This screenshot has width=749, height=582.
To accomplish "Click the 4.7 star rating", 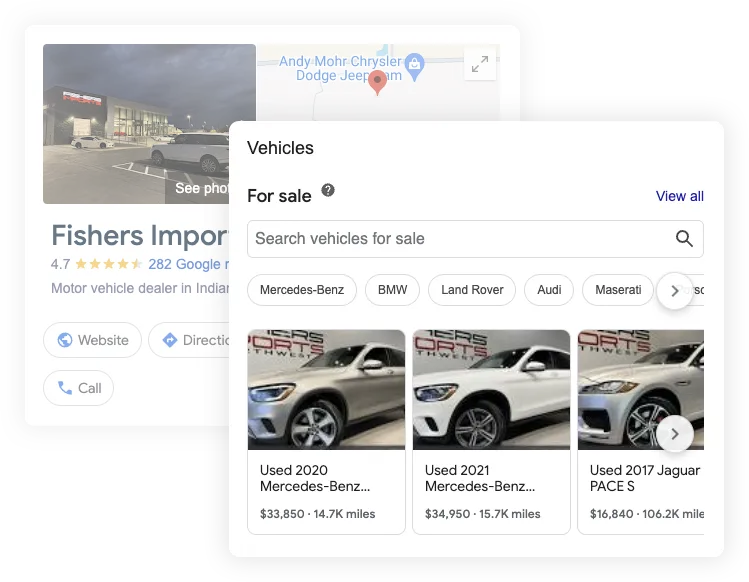I will [x=96, y=264].
